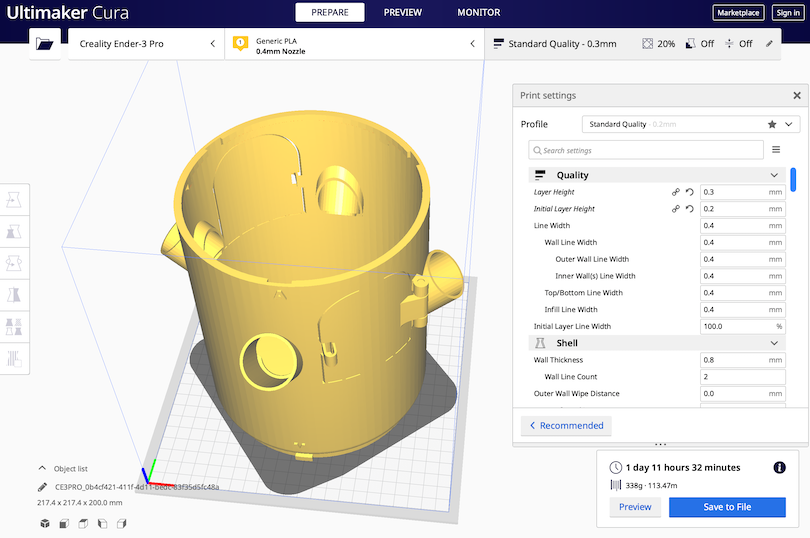The width and height of the screenshot is (810, 538).
Task: Select the Support Blocker tool
Action: coord(14,358)
